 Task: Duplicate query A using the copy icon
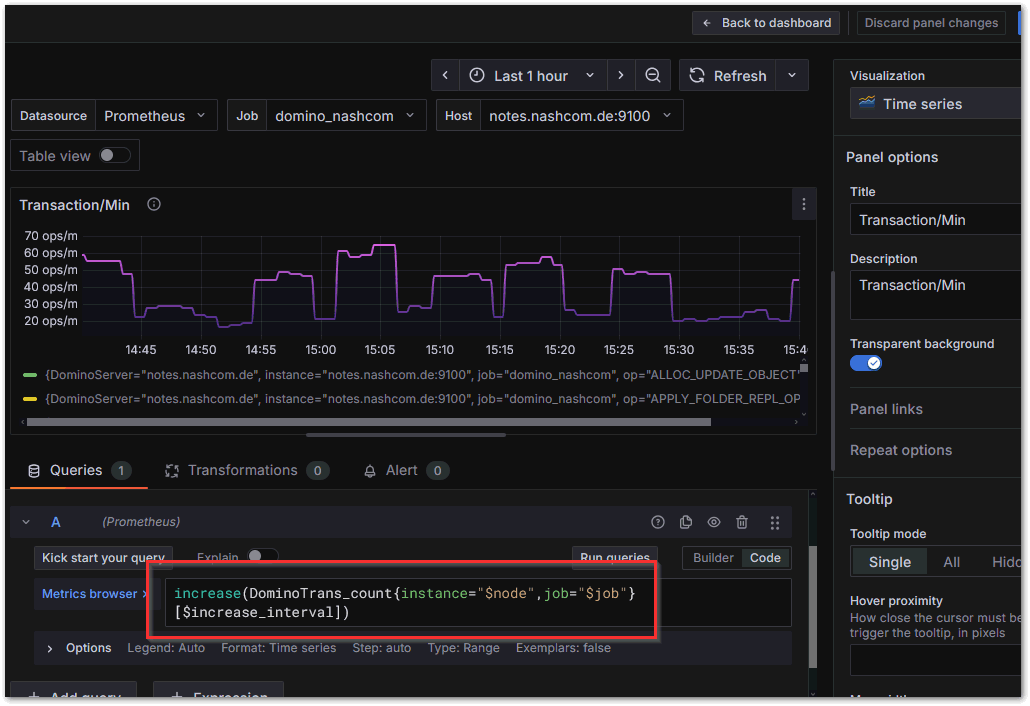[x=685, y=522]
